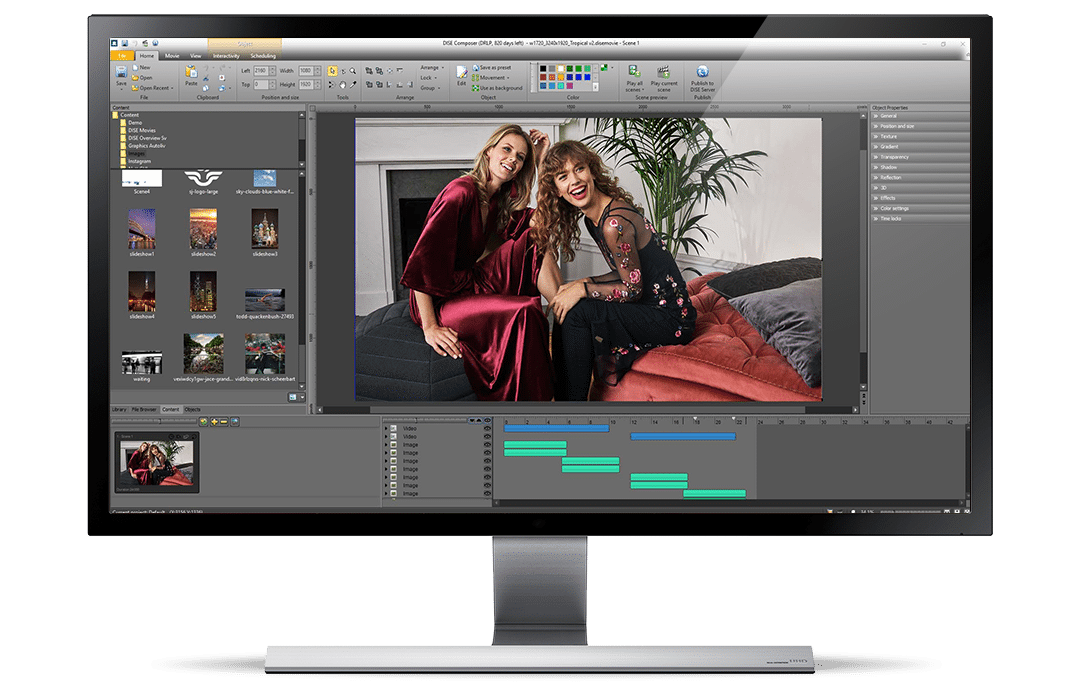Pick a red swatch from the Color palette
Image resolution: width=1081 pixels, height=695 pixels.
click(x=544, y=75)
